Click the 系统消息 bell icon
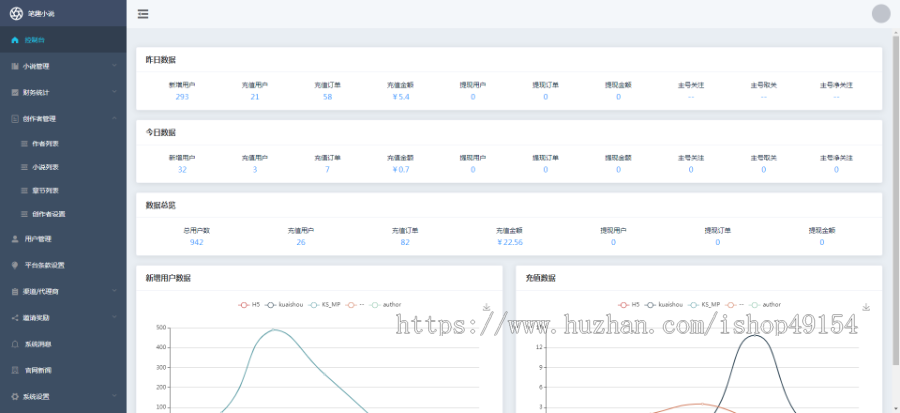The image size is (900, 413). tap(15, 344)
